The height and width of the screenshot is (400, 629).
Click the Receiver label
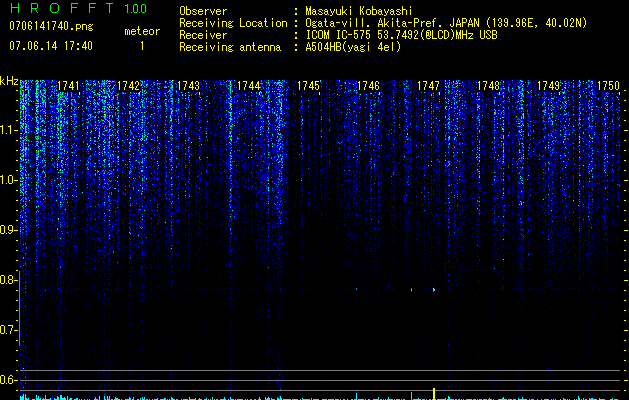click(x=203, y=35)
